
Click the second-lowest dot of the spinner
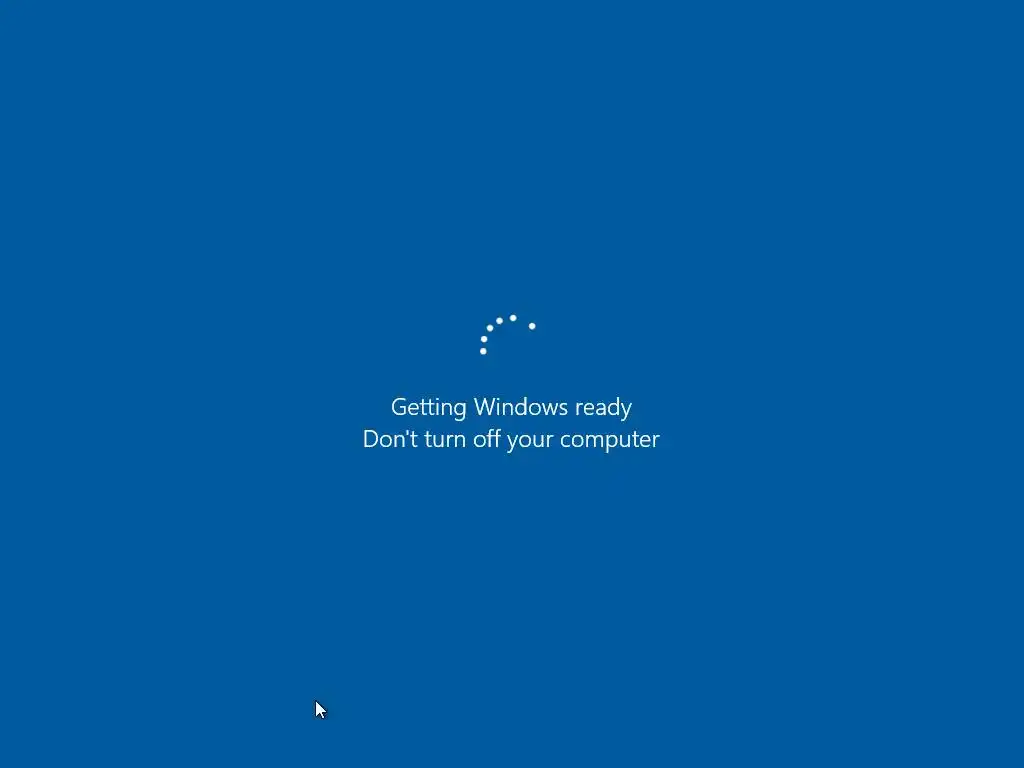pos(484,339)
